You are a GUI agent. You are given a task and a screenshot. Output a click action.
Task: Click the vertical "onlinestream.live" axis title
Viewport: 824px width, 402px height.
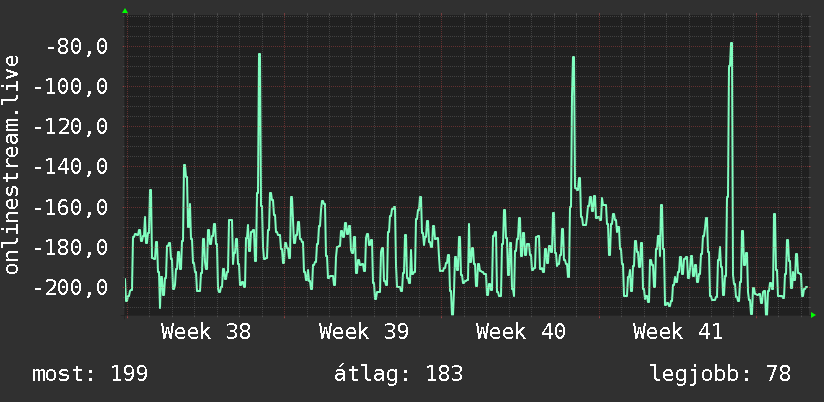coord(12,164)
